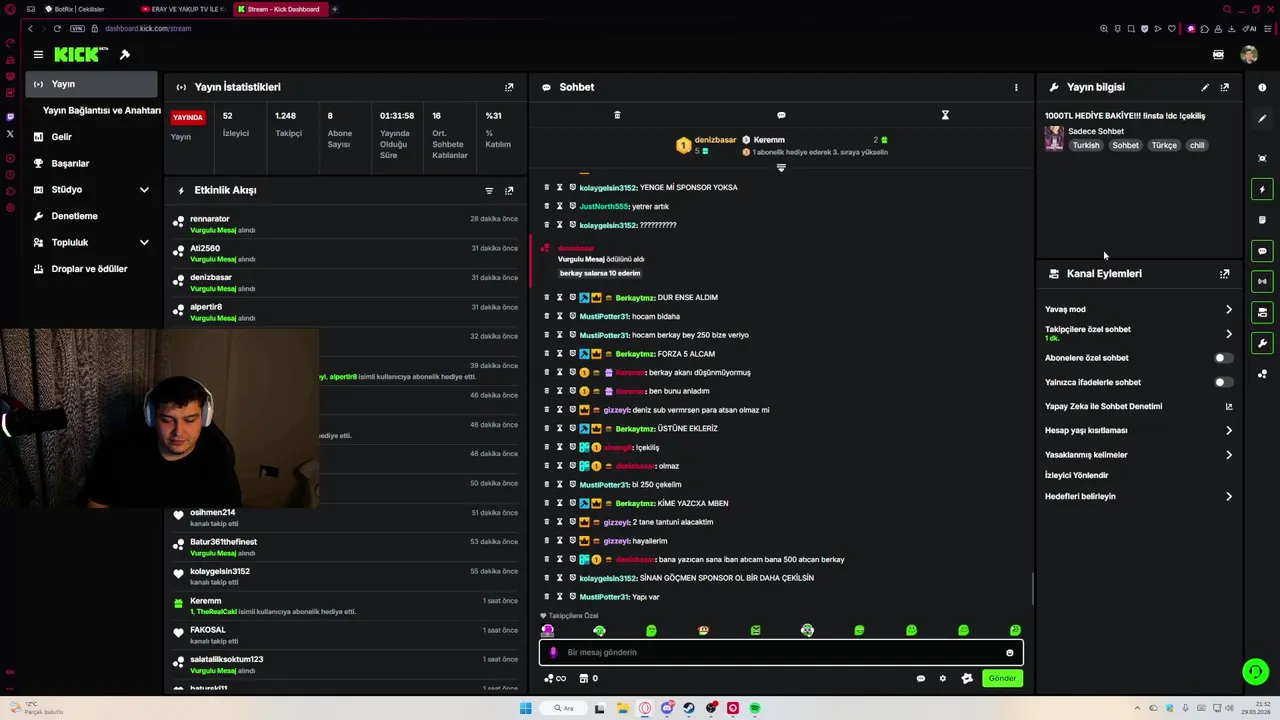The image size is (1280, 720).
Task: Open File Explorer from the taskbar
Action: [622, 708]
